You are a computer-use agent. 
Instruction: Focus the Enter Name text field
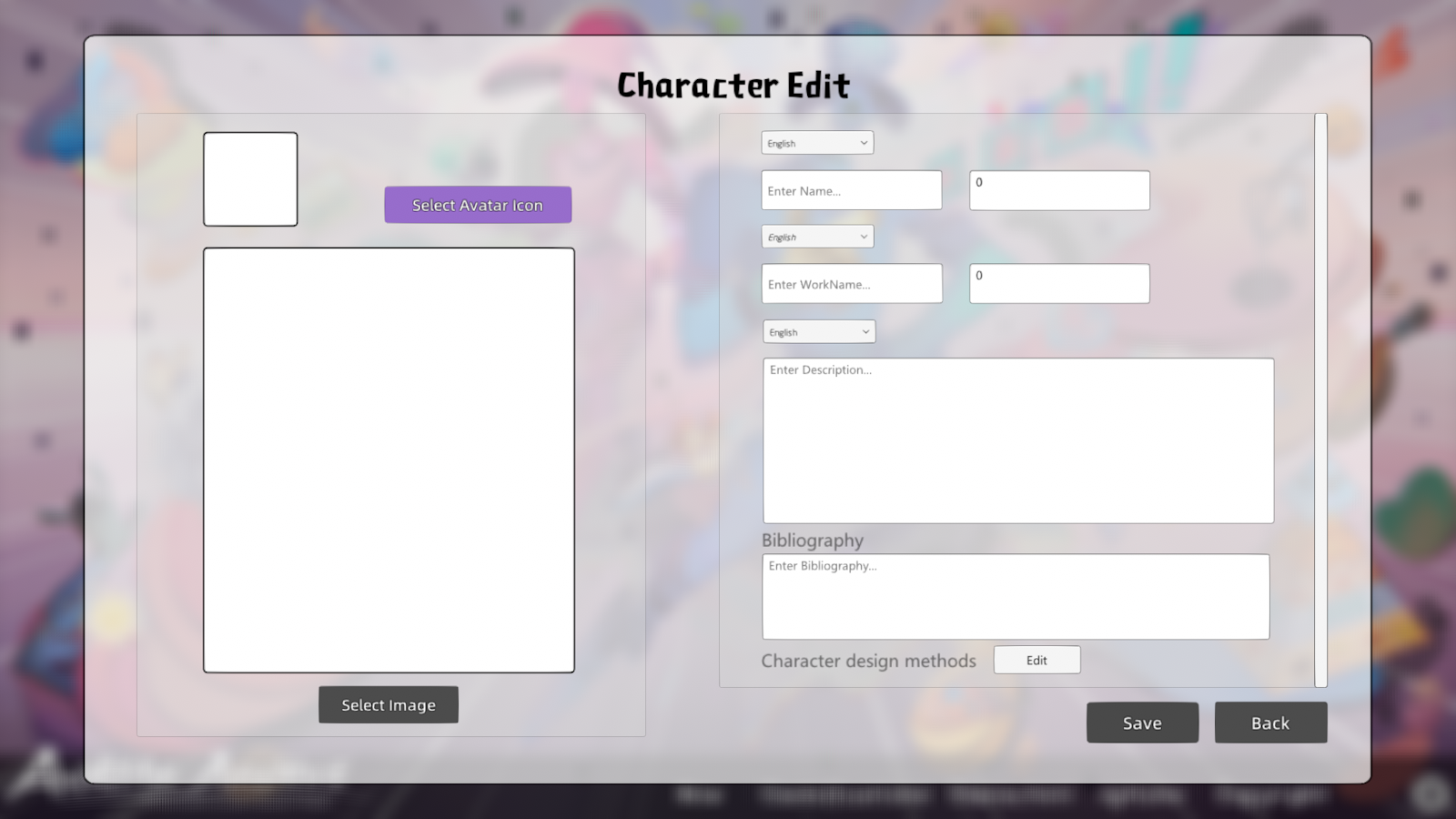click(851, 191)
